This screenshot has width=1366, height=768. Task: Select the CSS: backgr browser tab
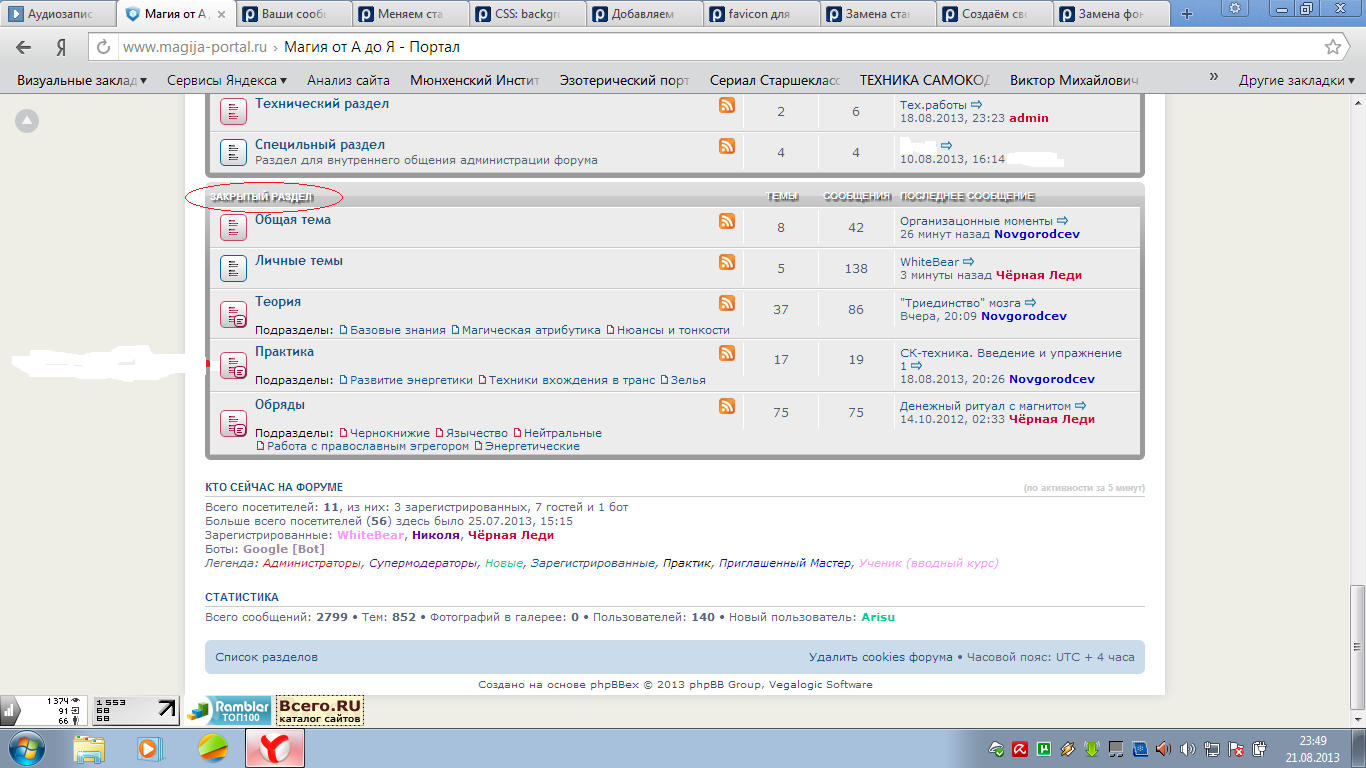click(x=527, y=14)
